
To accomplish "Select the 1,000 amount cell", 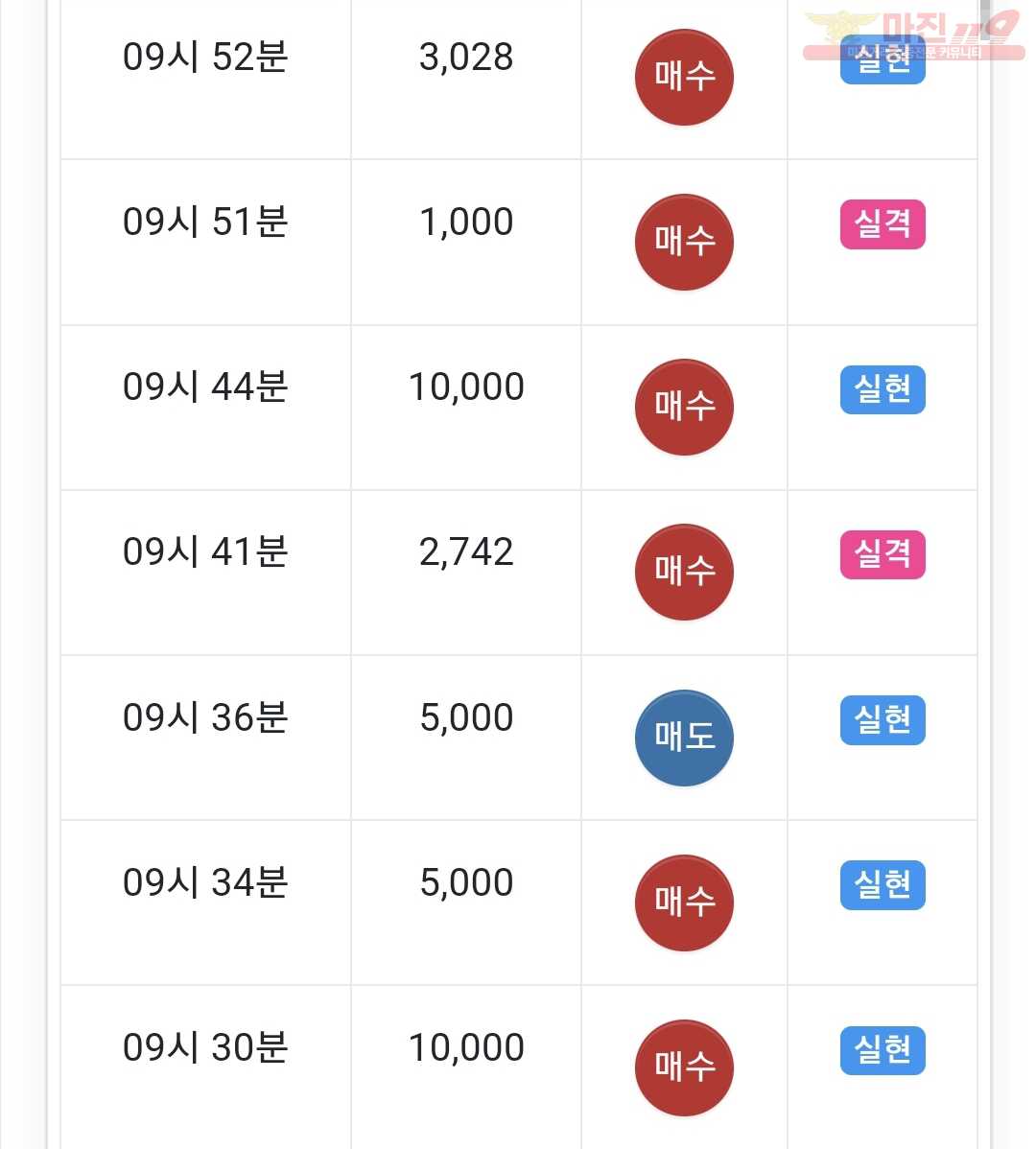I will coord(466,243).
